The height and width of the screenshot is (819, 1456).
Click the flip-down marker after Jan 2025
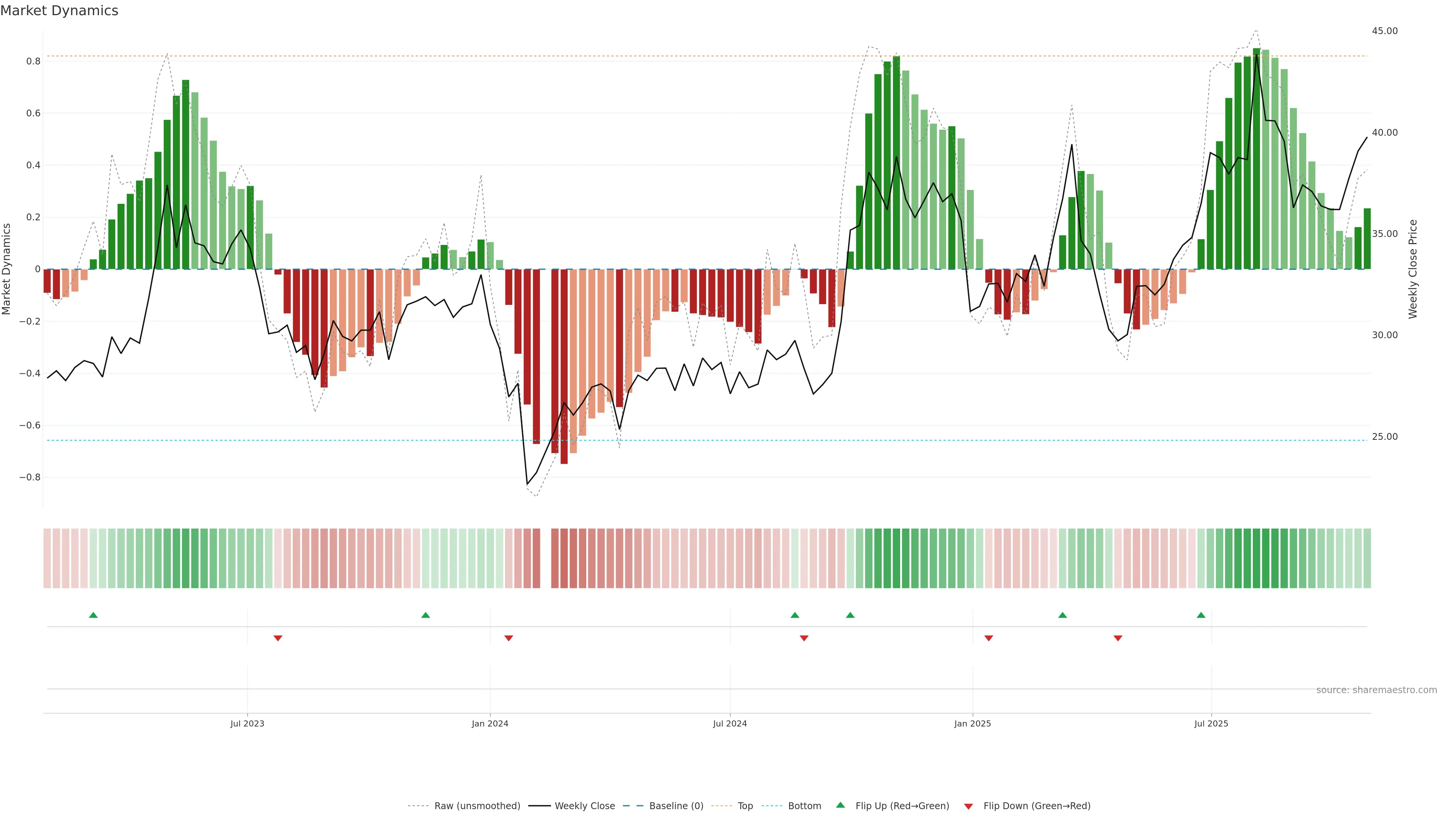pyautogui.click(x=988, y=638)
